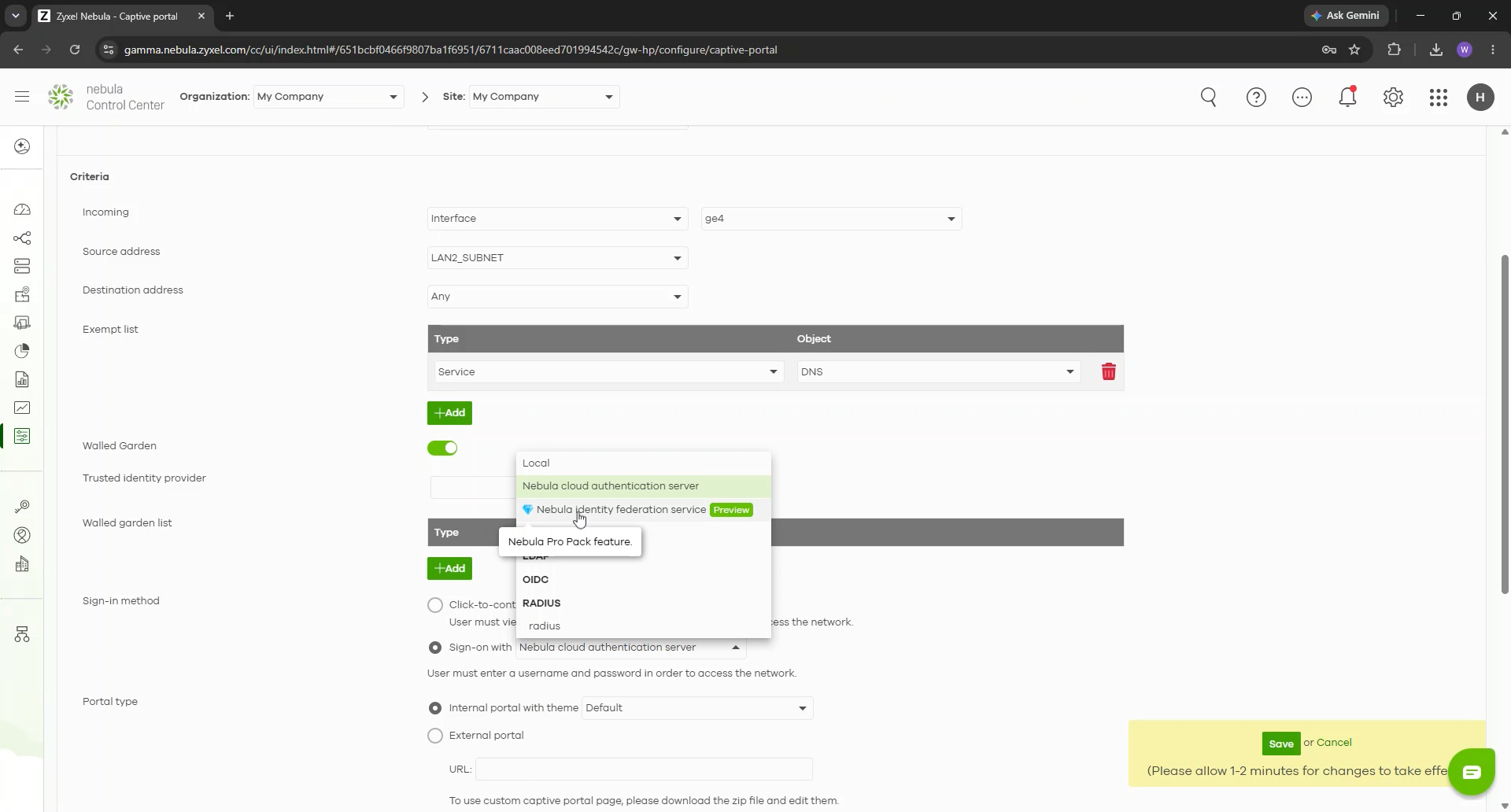Toggle the Walled Garden switch
The image size is (1511, 812).
pyautogui.click(x=442, y=448)
